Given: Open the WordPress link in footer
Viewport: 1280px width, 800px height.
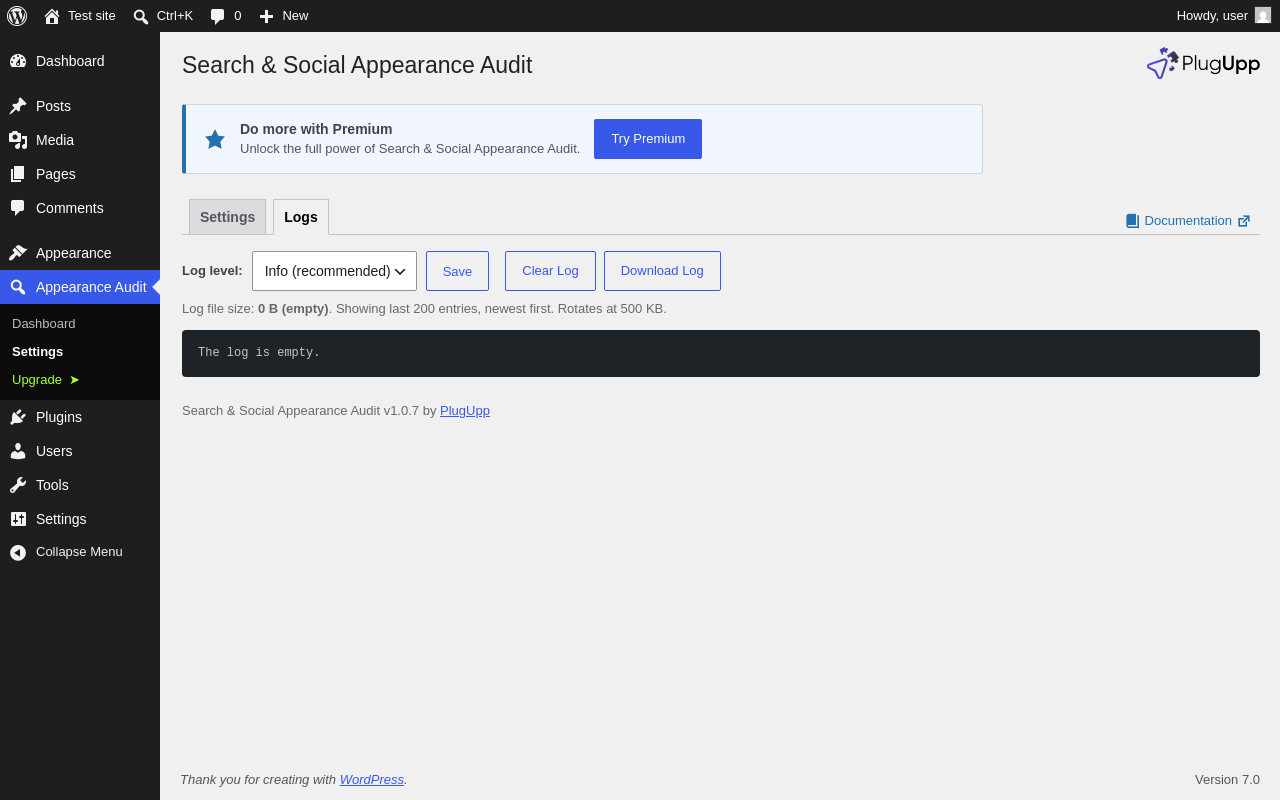Looking at the screenshot, I should coord(372,780).
